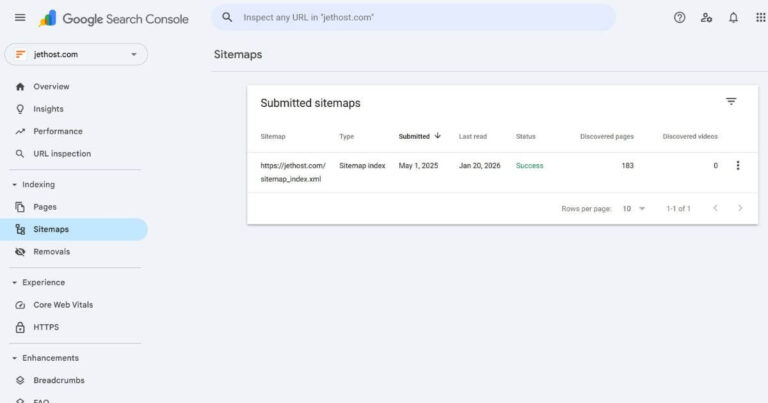Click the Insights lightbulb icon
Image resolution: width=768 pixels, height=403 pixels.
tap(20, 109)
